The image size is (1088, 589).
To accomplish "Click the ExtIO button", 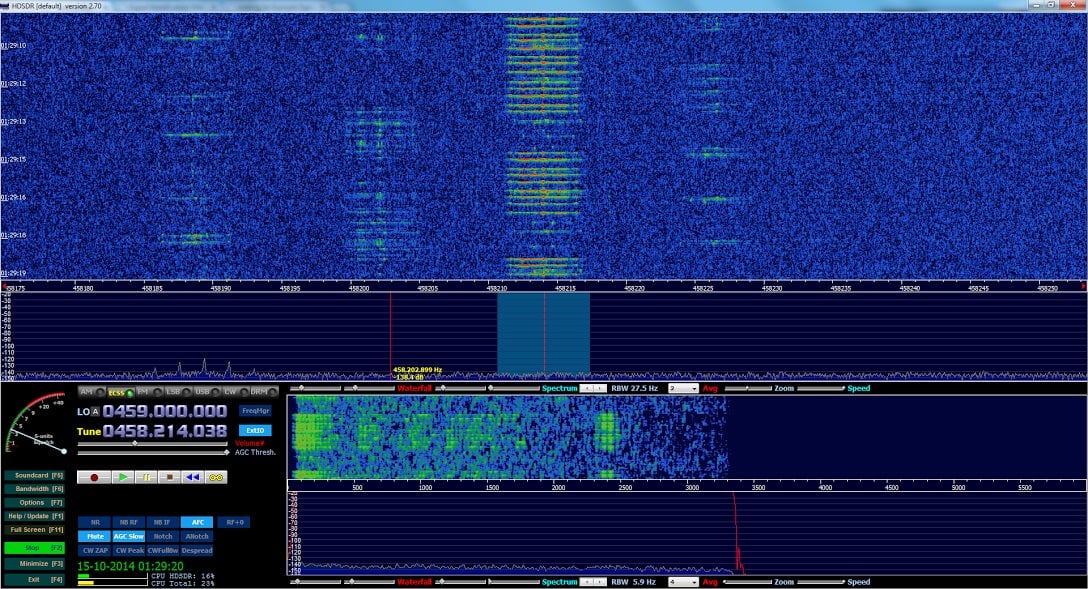I will pos(255,430).
